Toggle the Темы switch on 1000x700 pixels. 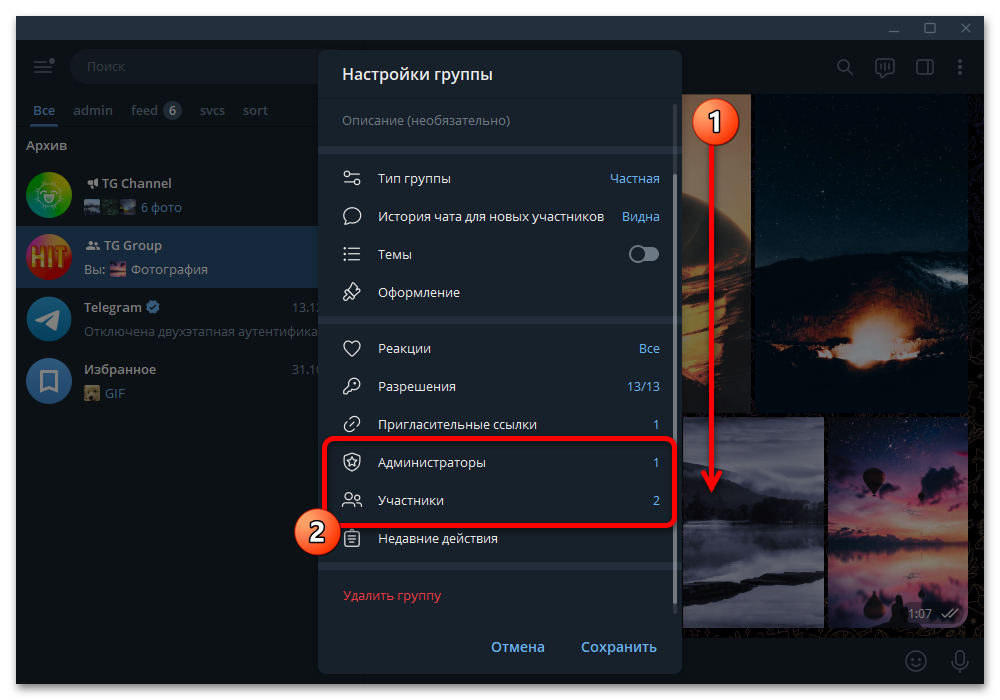pos(643,254)
